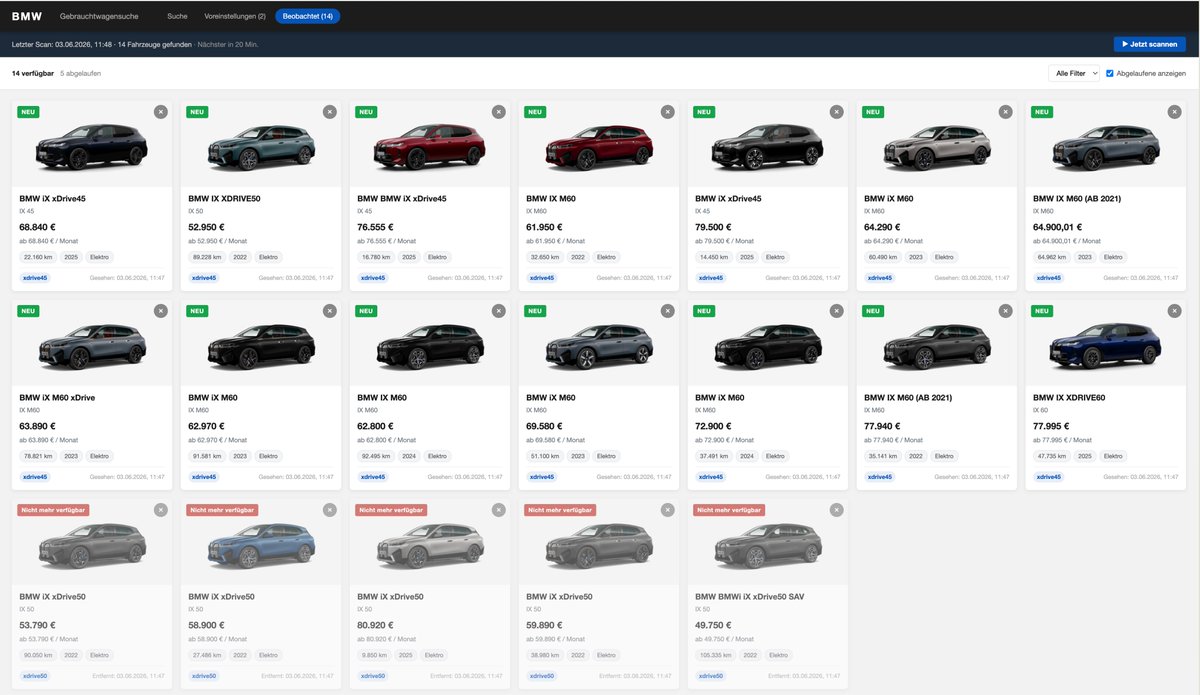The width and height of the screenshot is (1200, 695).
Task: Click the 'BMW BMW iX xDrive45' card title
Action: [x=402, y=199]
